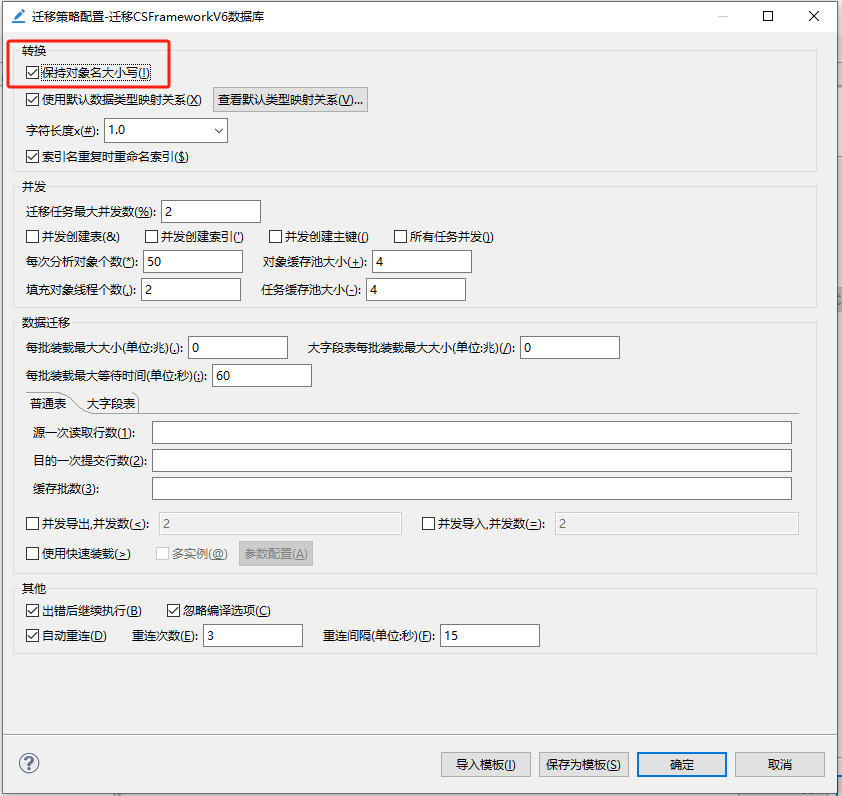Click the 保存为模板 button
The image size is (842, 796).
(x=584, y=764)
